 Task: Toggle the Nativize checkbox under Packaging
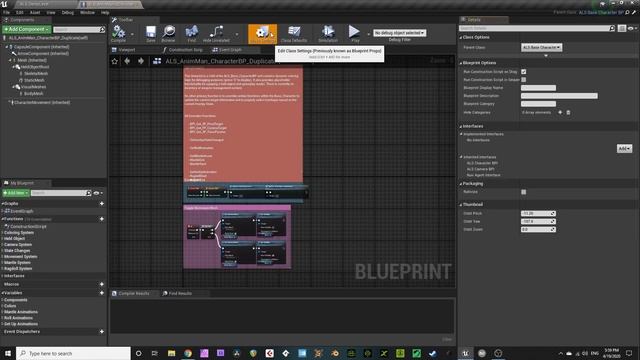pos(524,192)
